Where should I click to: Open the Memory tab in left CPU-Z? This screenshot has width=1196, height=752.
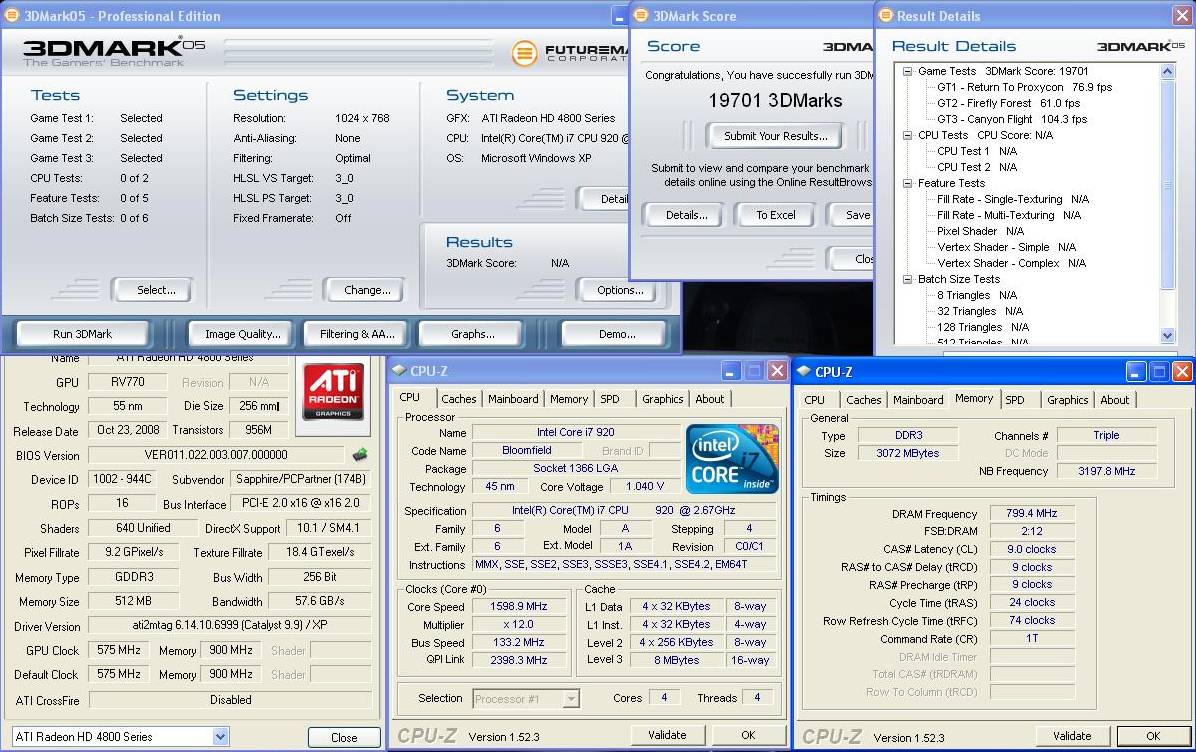pyautogui.click(x=569, y=399)
